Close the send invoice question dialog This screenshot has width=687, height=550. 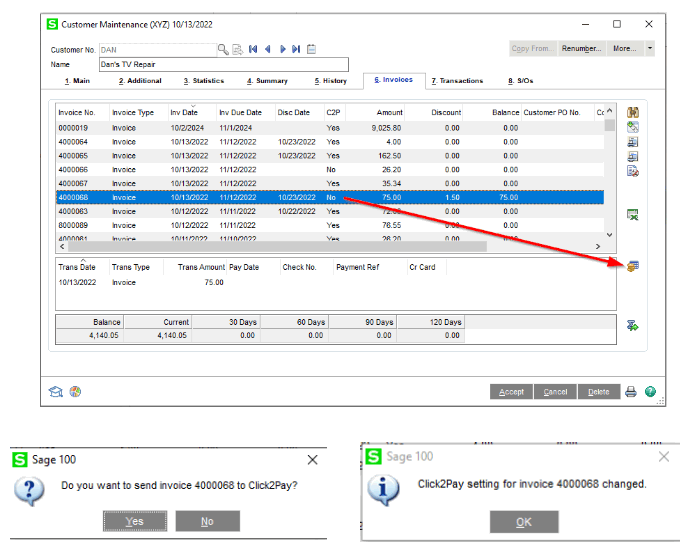point(312,460)
